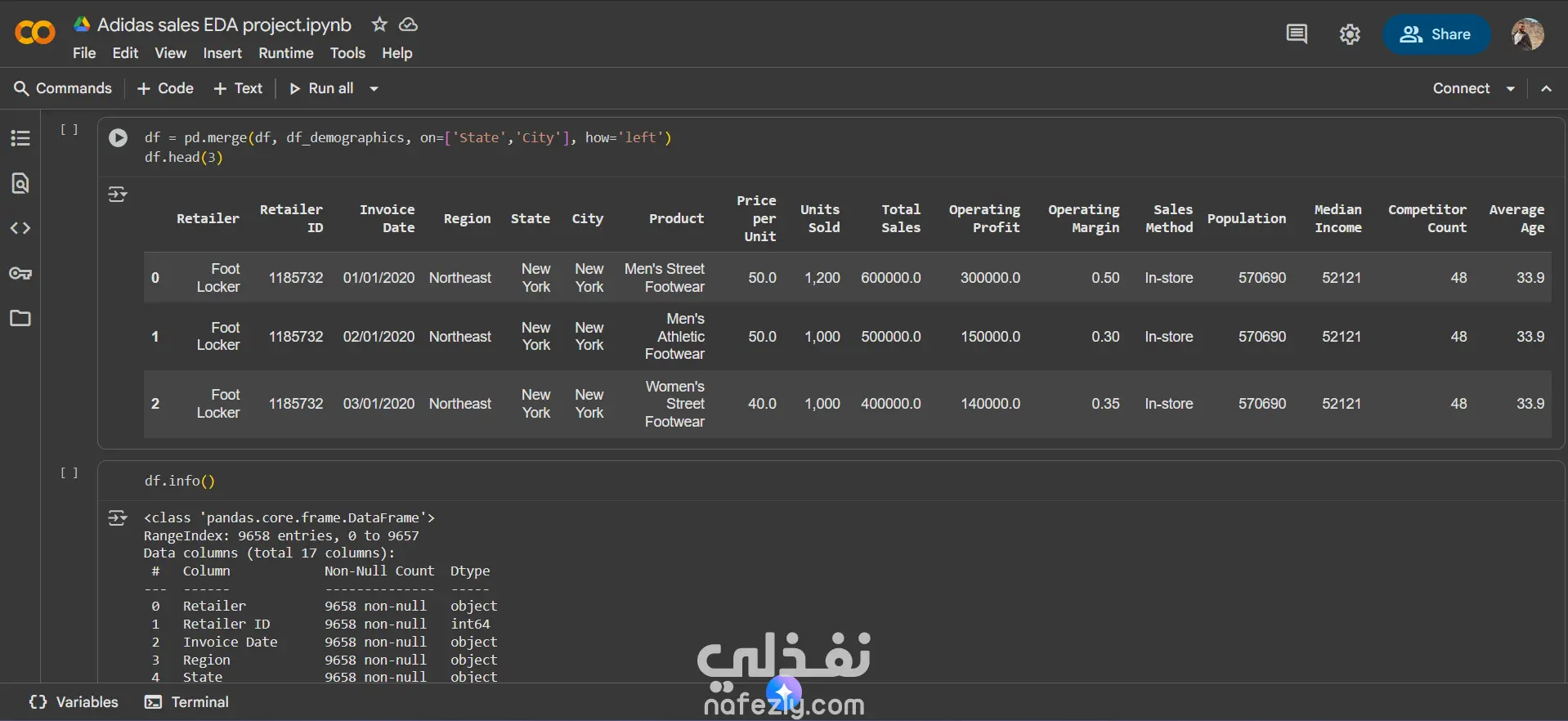1568x721 pixels.
Task: Click the Average Age column header
Action: (x=1516, y=218)
